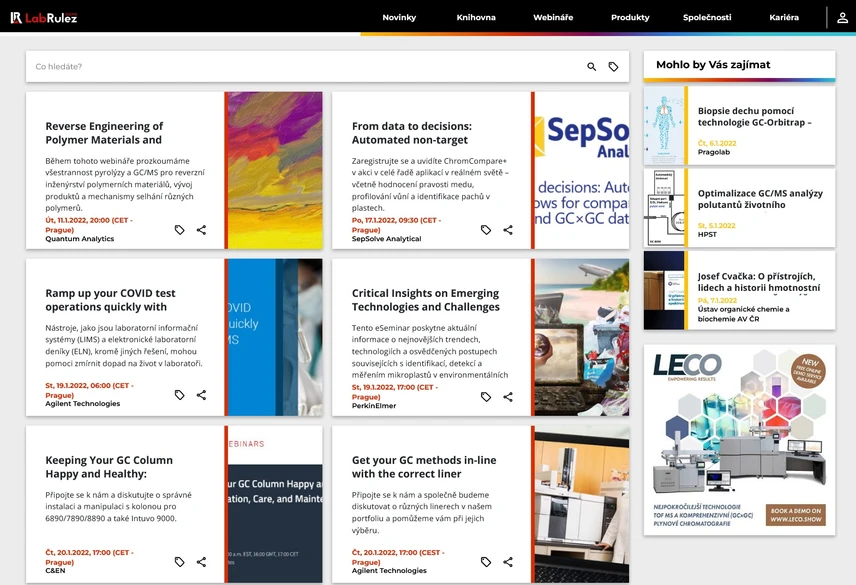Image resolution: width=856 pixels, height=585 pixels.
Task: Click the GC/MS schematic thumbnail for Optimalizace
Action: pos(664,208)
